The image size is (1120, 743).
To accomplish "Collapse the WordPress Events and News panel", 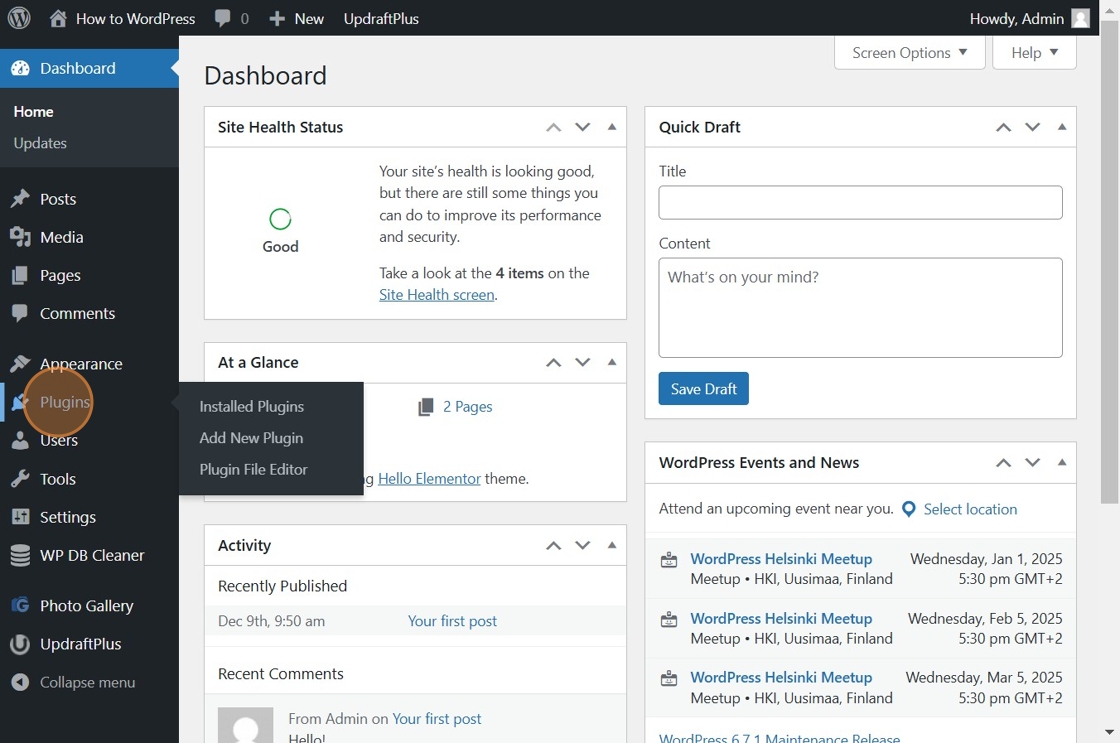I will coord(1062,462).
